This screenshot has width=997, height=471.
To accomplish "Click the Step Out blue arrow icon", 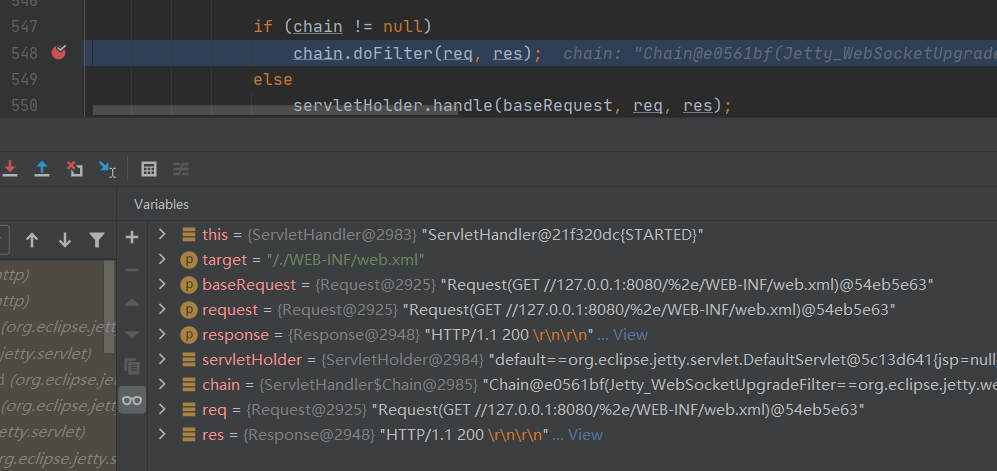I will coord(42,169).
